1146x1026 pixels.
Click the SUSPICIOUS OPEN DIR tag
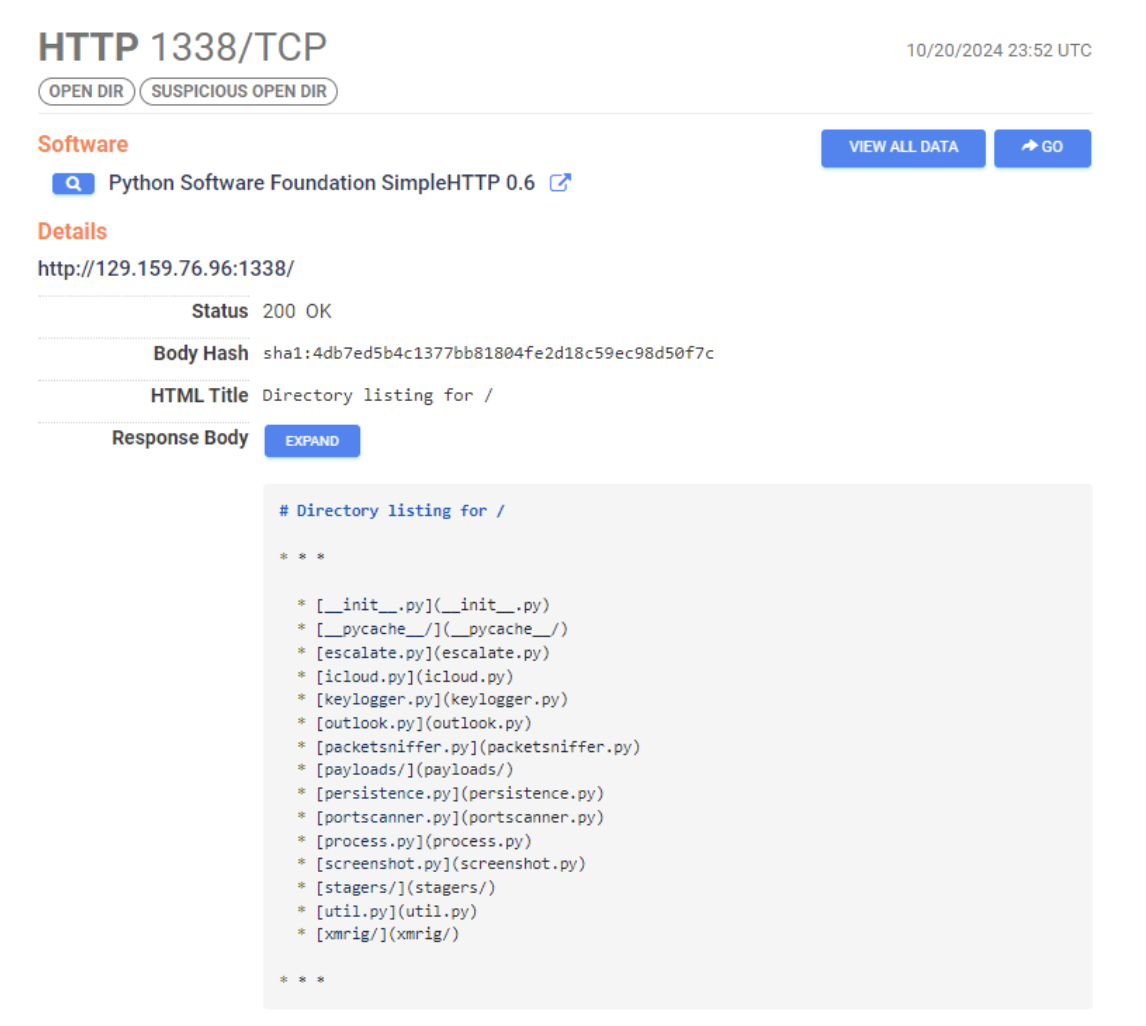point(238,91)
